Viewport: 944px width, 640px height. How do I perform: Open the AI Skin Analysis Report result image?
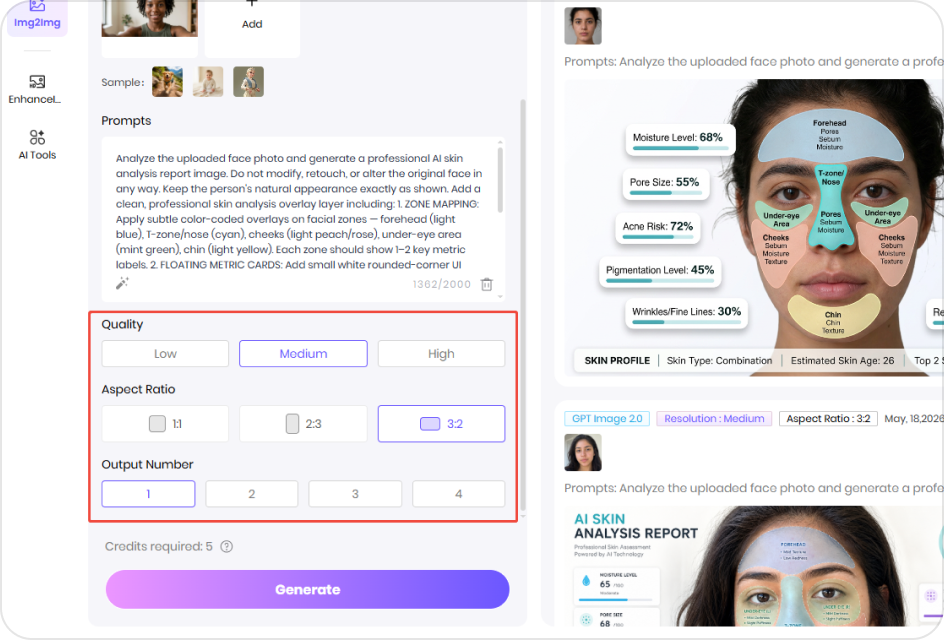(x=754, y=566)
